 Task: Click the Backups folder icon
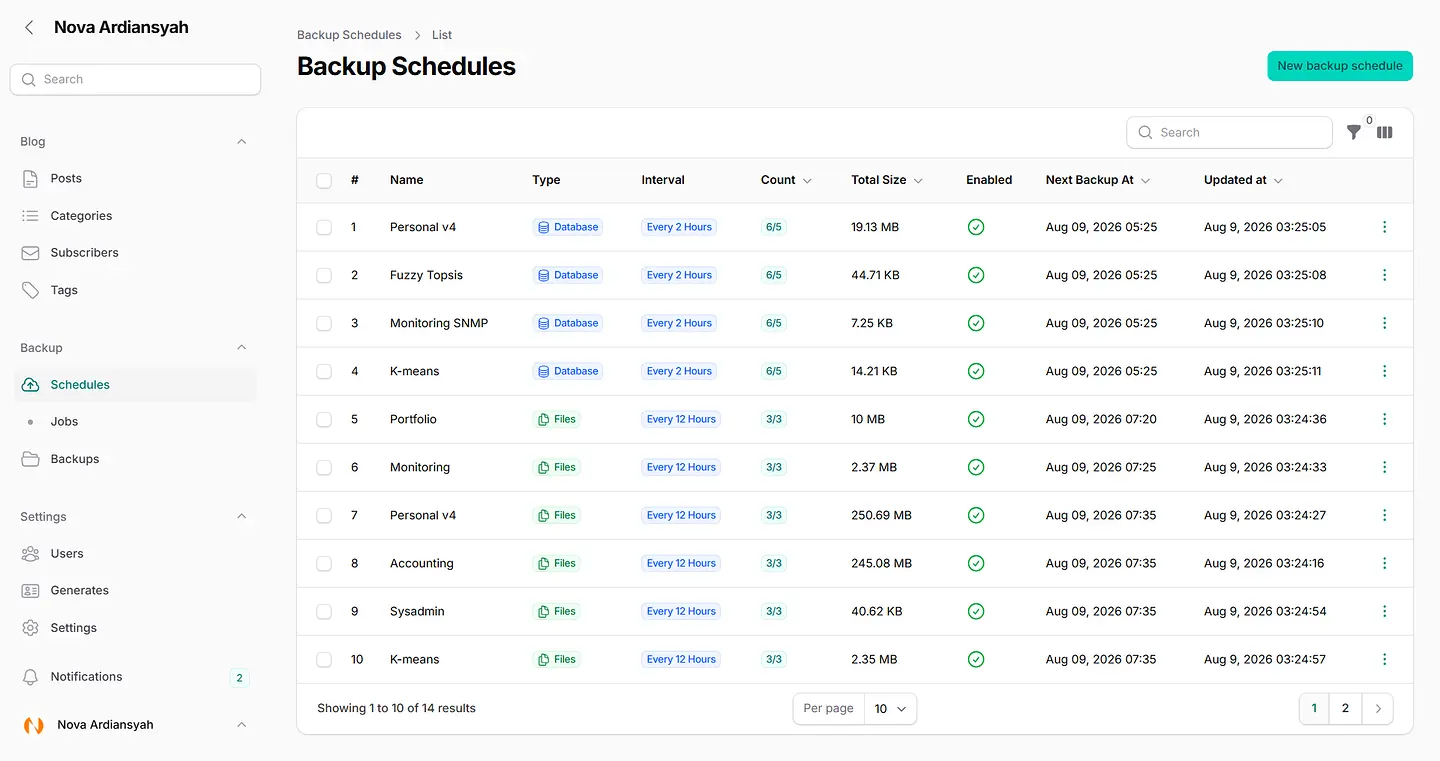coord(31,459)
